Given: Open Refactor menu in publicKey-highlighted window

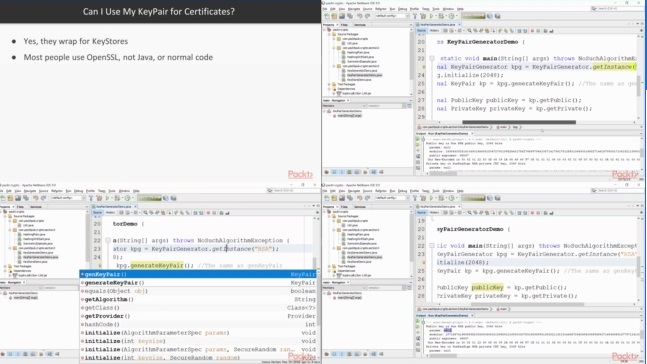Looking at the screenshot, I should pyautogui.click(x=381, y=191).
